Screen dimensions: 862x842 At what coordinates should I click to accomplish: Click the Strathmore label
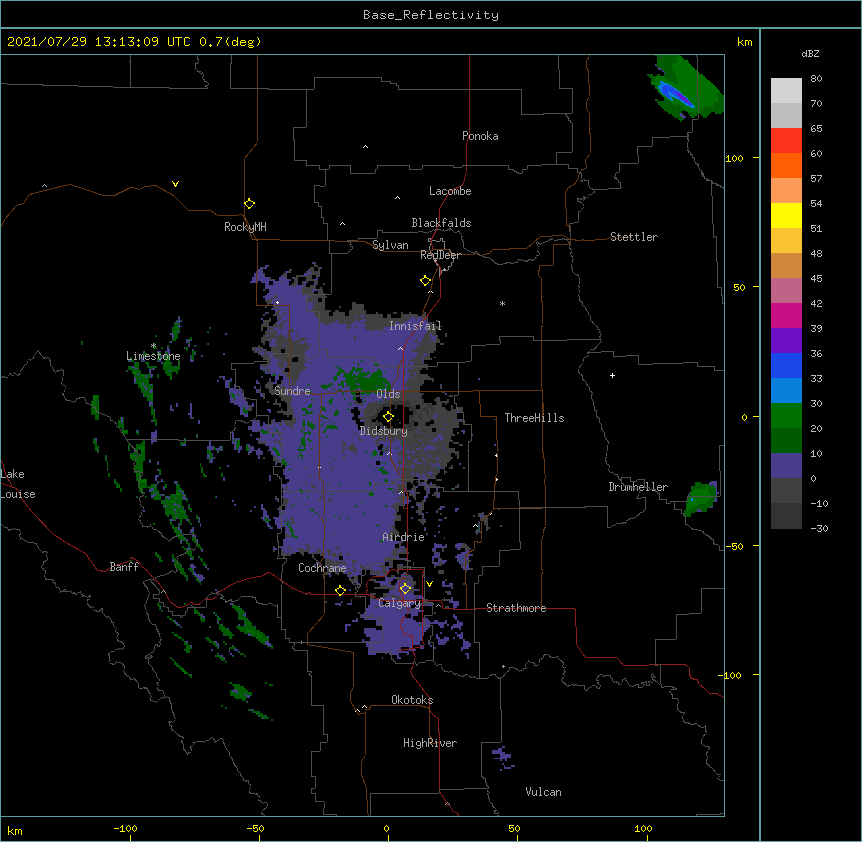[516, 608]
